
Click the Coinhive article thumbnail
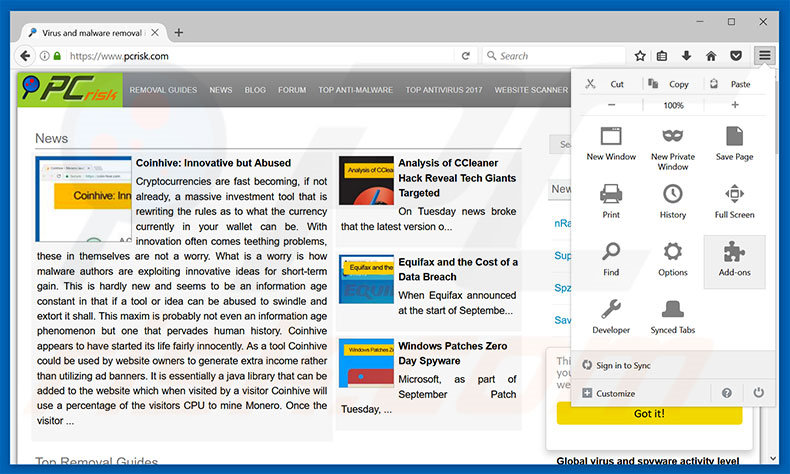tap(84, 199)
